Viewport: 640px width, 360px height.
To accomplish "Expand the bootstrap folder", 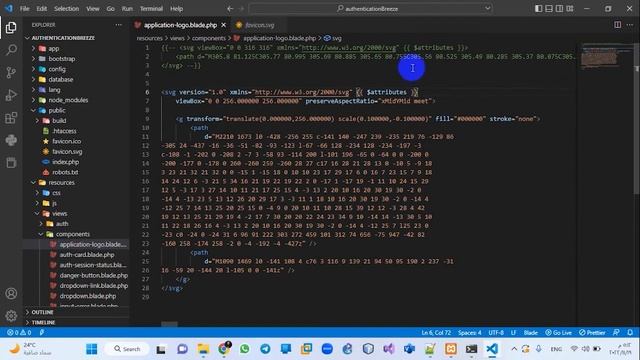I will (x=61, y=59).
